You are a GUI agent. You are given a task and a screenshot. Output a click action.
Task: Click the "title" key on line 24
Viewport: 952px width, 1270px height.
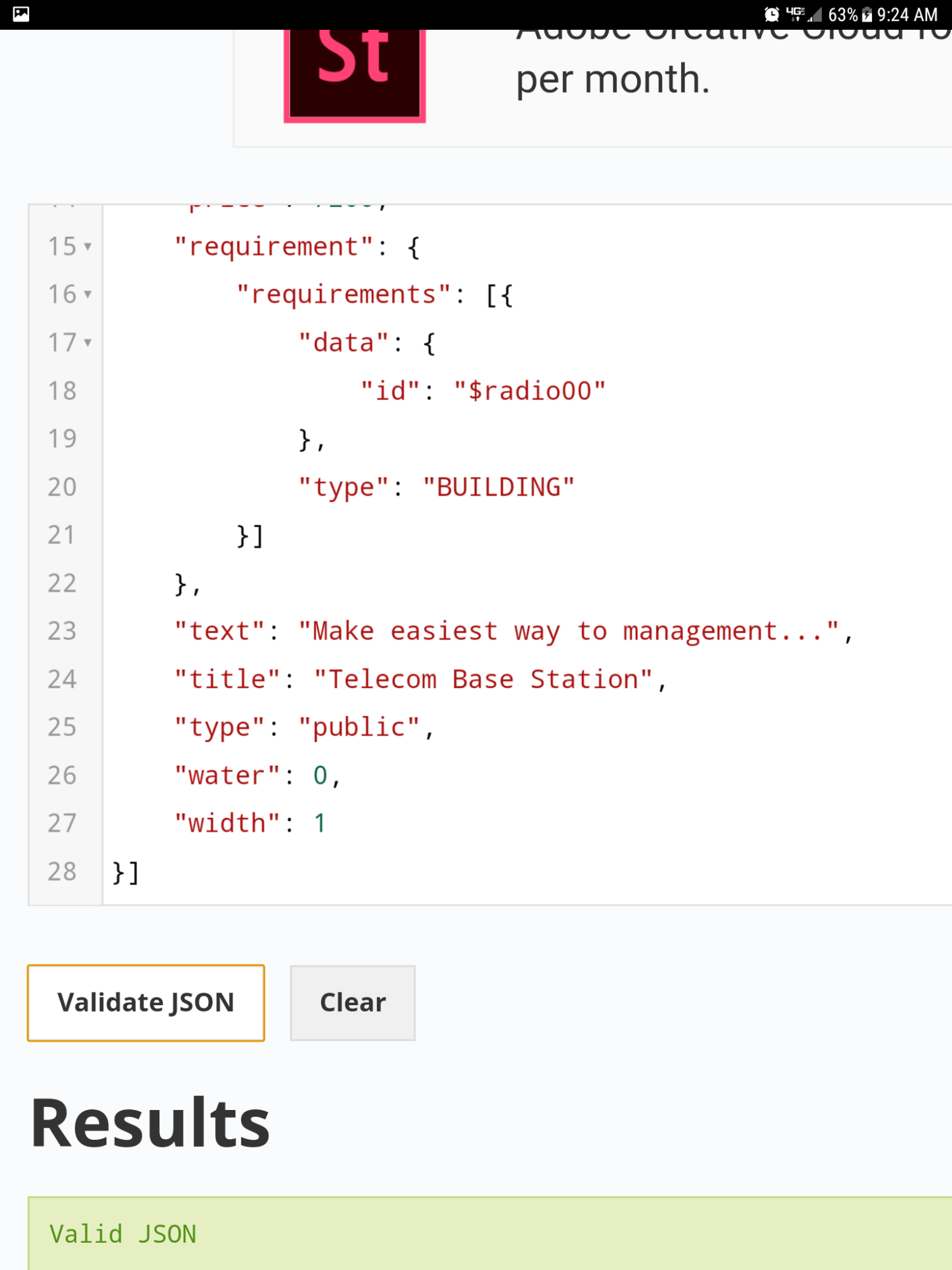pyautogui.click(x=227, y=679)
